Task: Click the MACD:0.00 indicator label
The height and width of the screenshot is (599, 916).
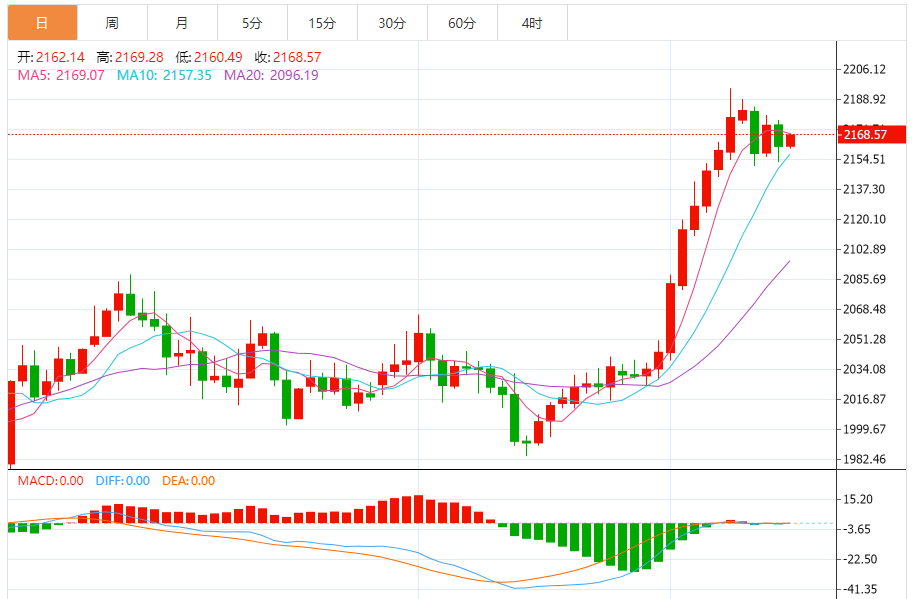Action: click(51, 481)
